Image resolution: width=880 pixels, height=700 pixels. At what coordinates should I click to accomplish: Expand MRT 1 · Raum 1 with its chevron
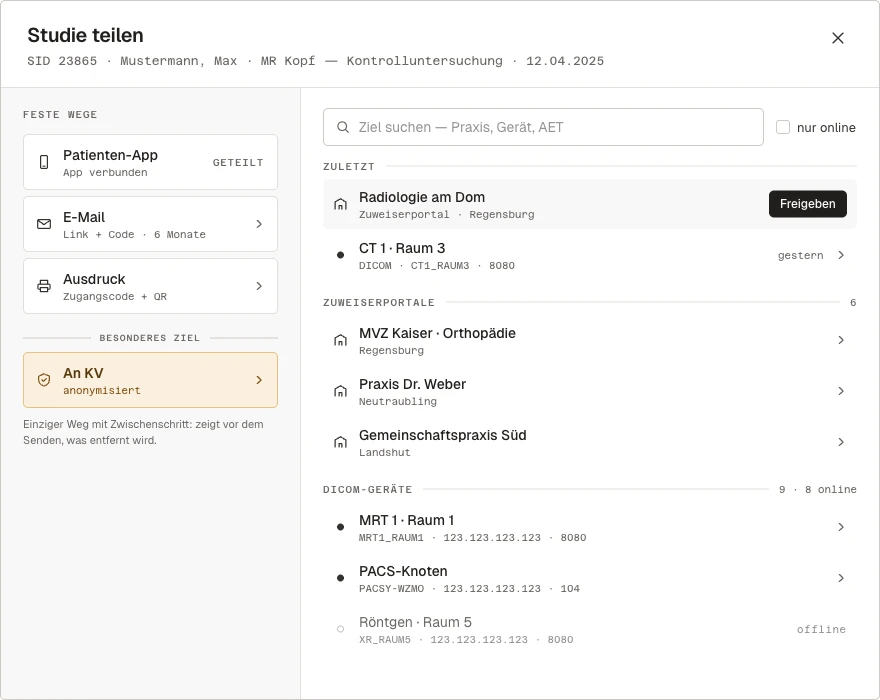841,527
